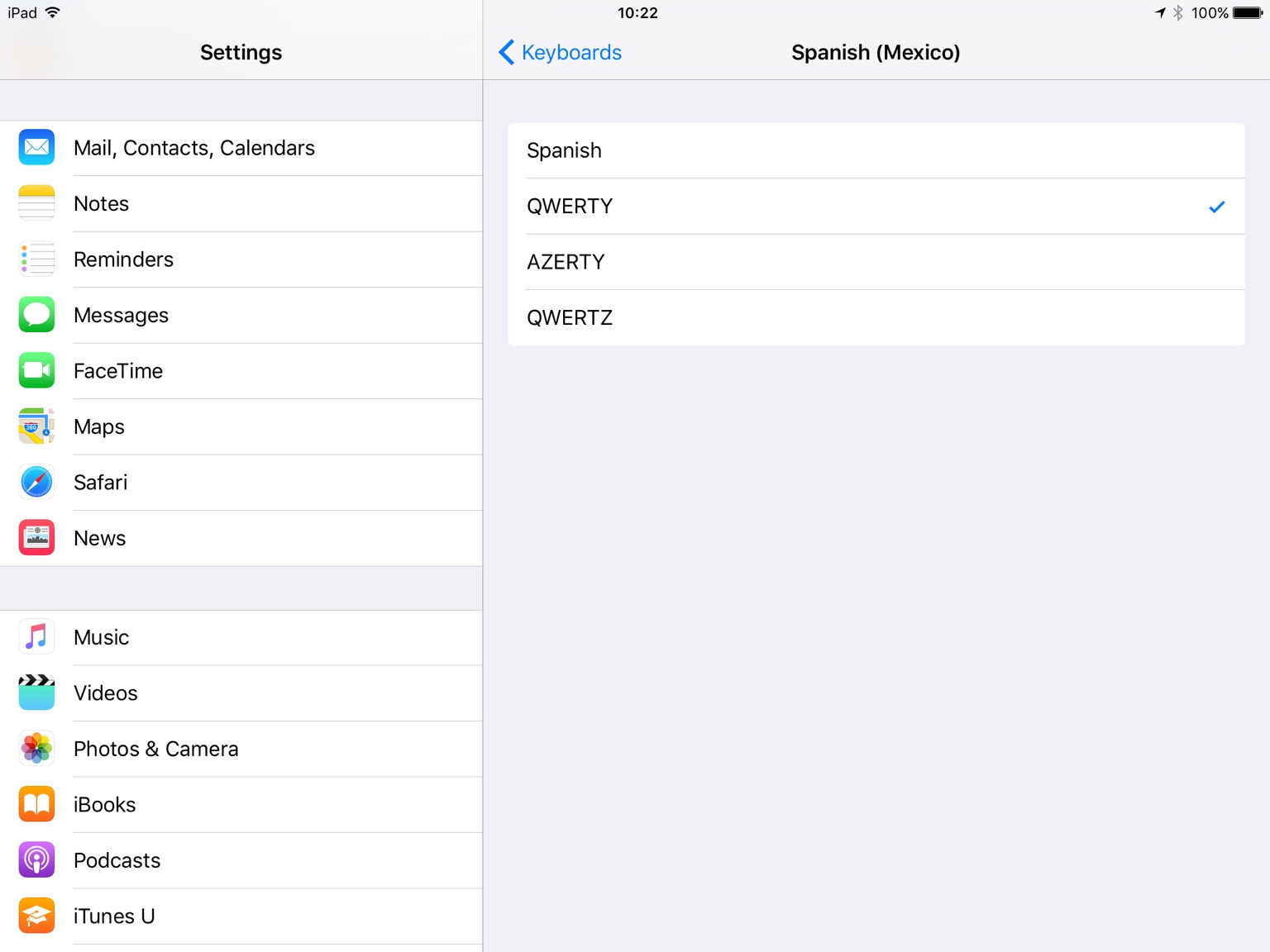Viewport: 1270px width, 952px height.
Task: Tap the 100% battery percentage text
Action: coord(1210,13)
